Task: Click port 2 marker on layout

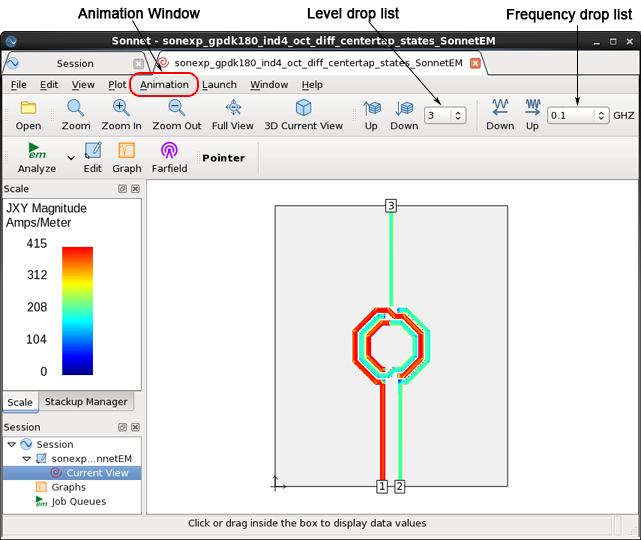Action: [x=400, y=486]
